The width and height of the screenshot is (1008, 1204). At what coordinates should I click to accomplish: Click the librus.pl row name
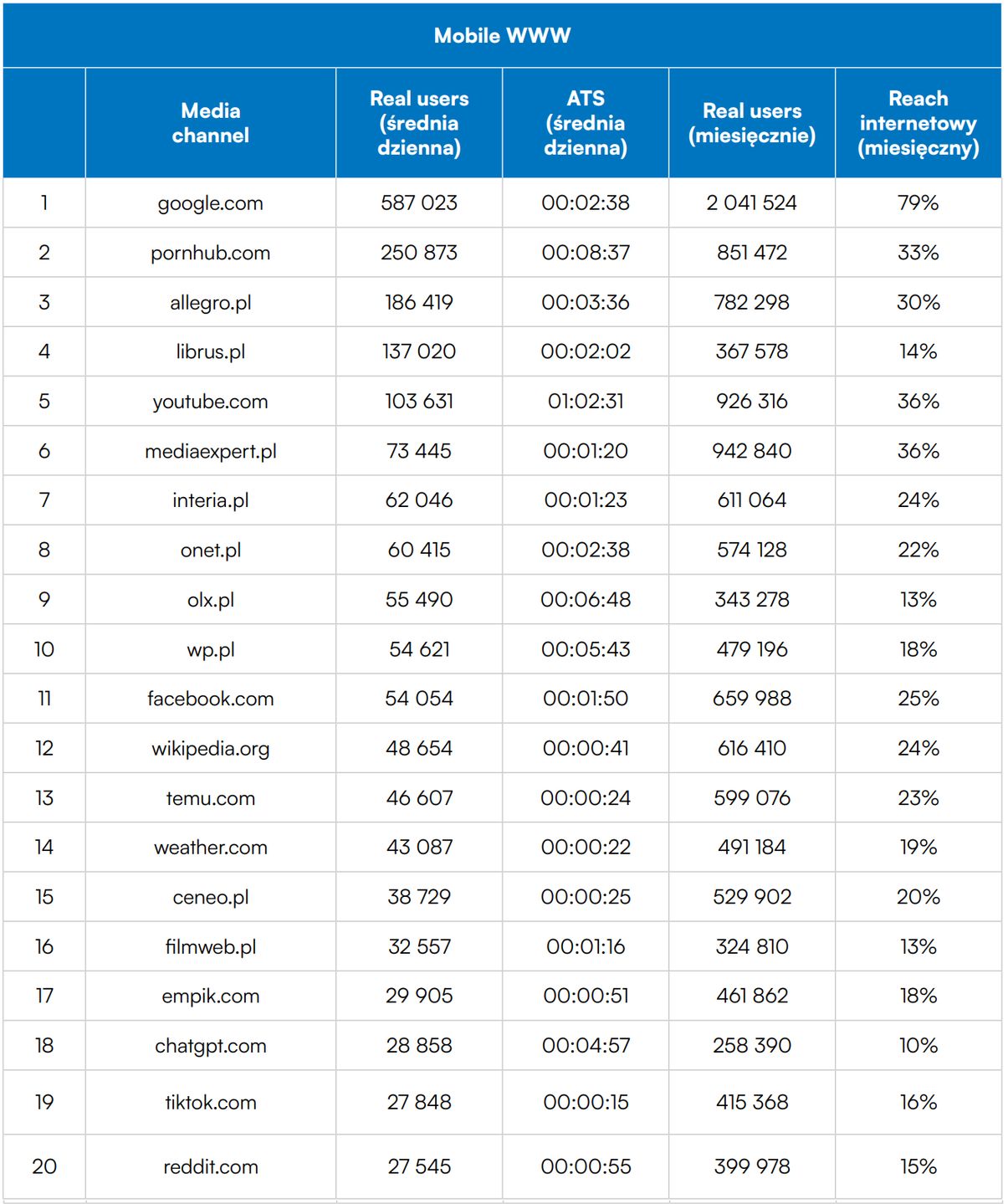click(x=211, y=352)
